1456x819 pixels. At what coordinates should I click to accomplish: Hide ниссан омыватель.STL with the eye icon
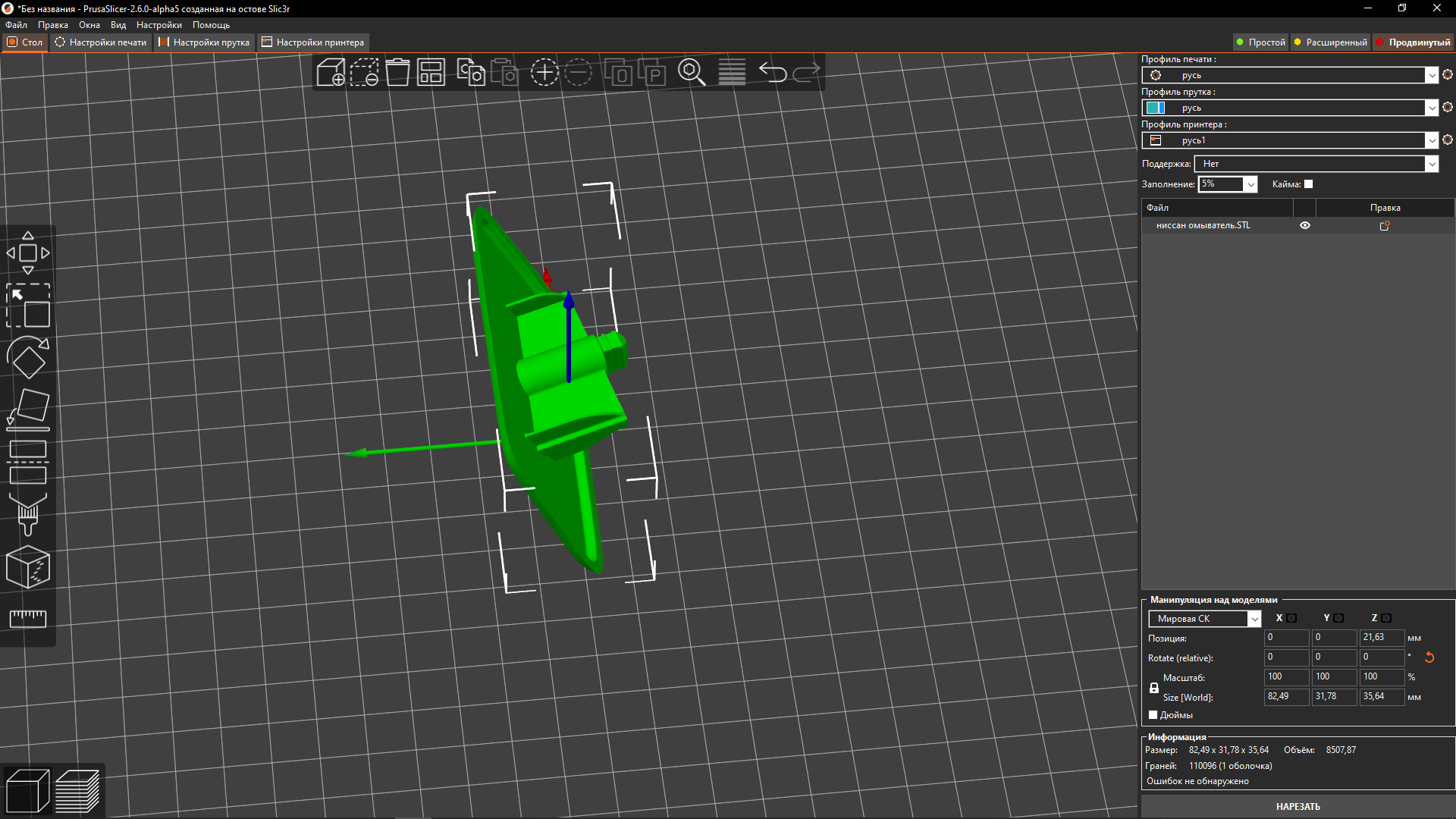(x=1305, y=225)
